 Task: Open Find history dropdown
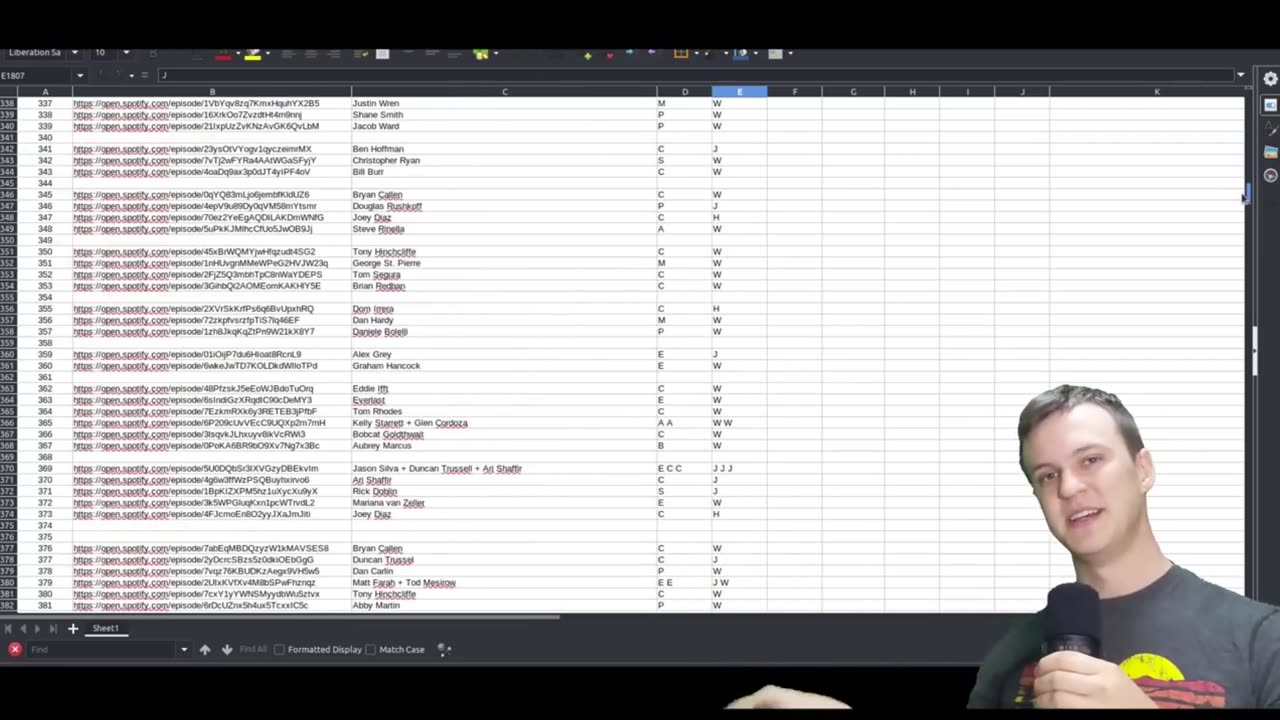coord(183,649)
